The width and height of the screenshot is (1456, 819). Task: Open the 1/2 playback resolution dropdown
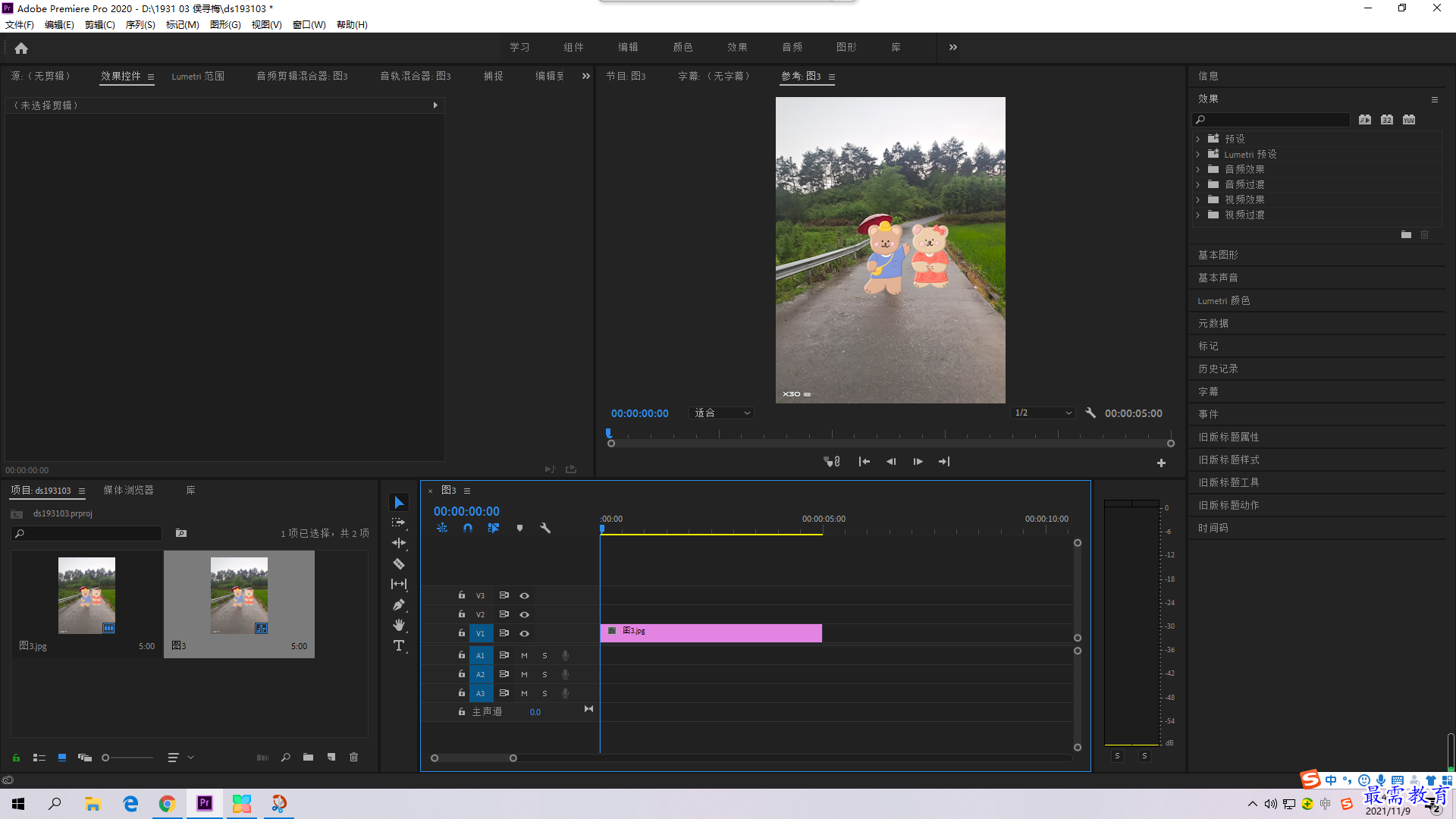point(1043,413)
